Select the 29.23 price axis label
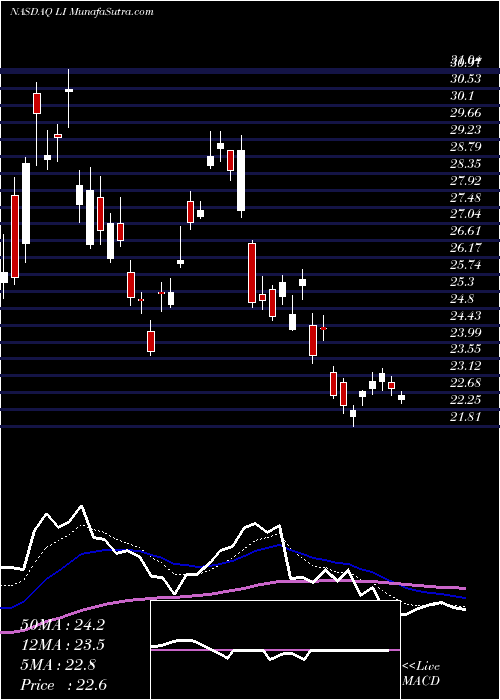500x700 pixels. tap(466, 130)
